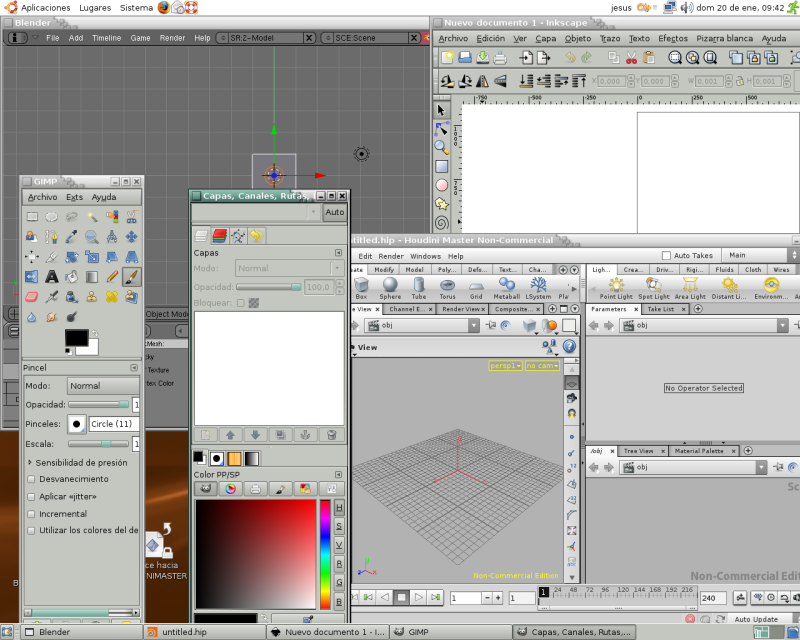
Task: Switch to the Material Palette tab
Action: point(699,451)
